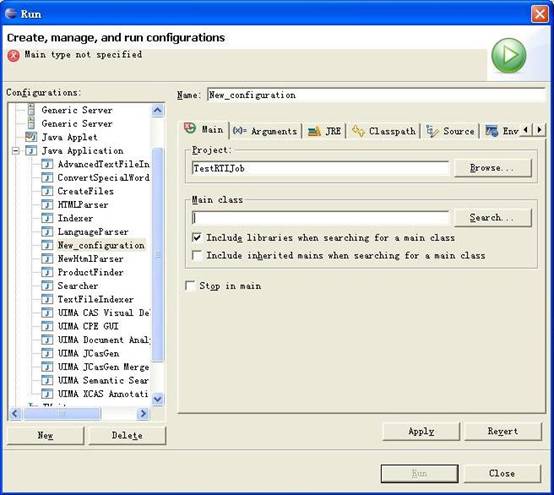Click the Close button at bottom
Viewport: 554px width, 495px height.
point(502,473)
